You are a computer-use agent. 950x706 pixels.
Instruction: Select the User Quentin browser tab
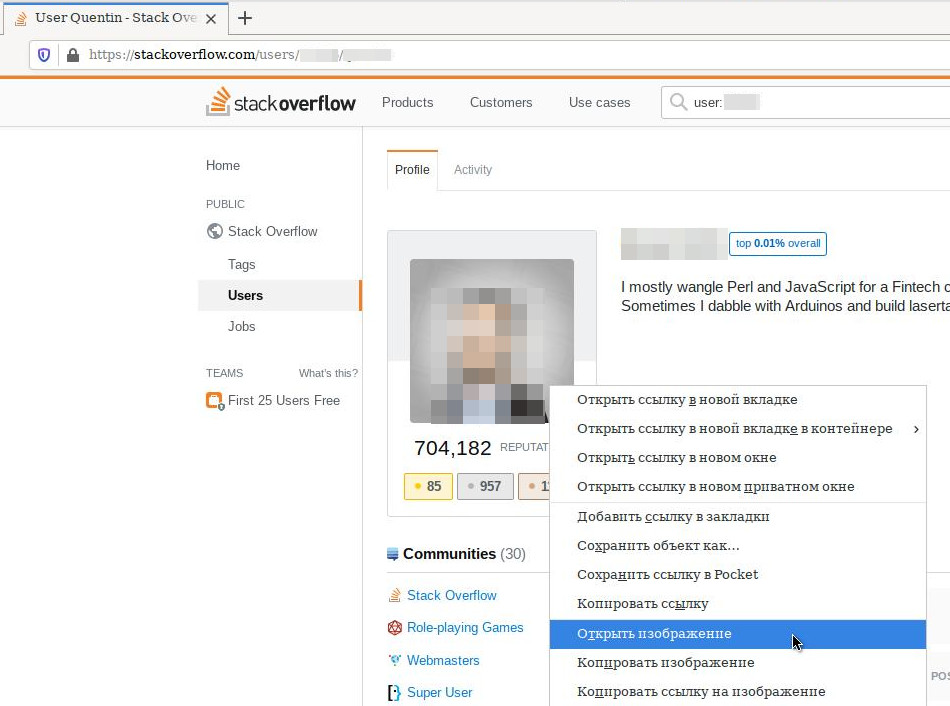tap(116, 18)
